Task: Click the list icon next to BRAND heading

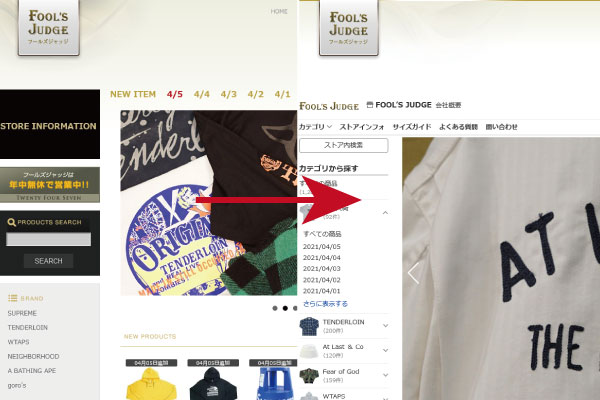Action: [x=13, y=298]
